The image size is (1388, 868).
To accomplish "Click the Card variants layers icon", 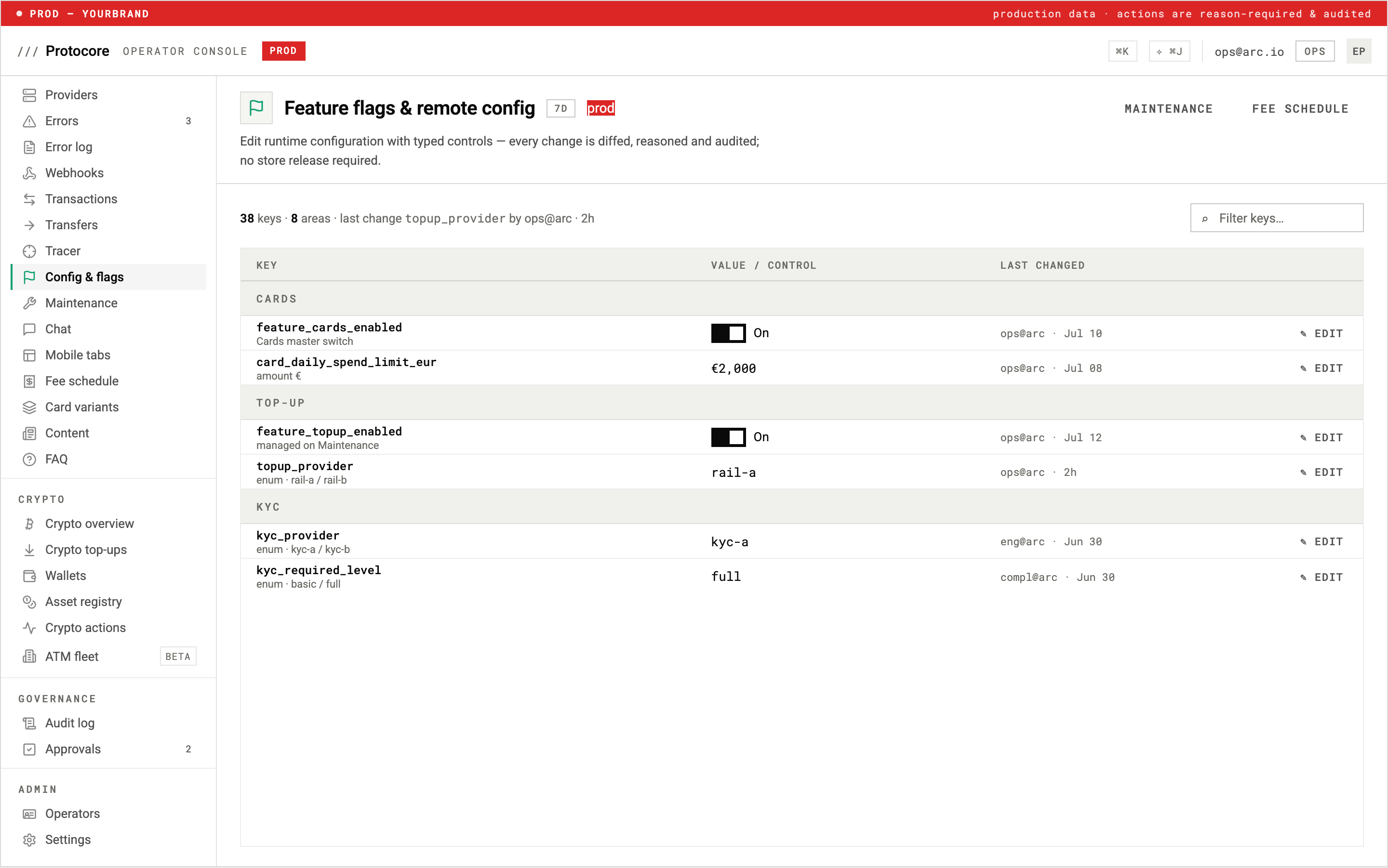I will (x=29, y=407).
